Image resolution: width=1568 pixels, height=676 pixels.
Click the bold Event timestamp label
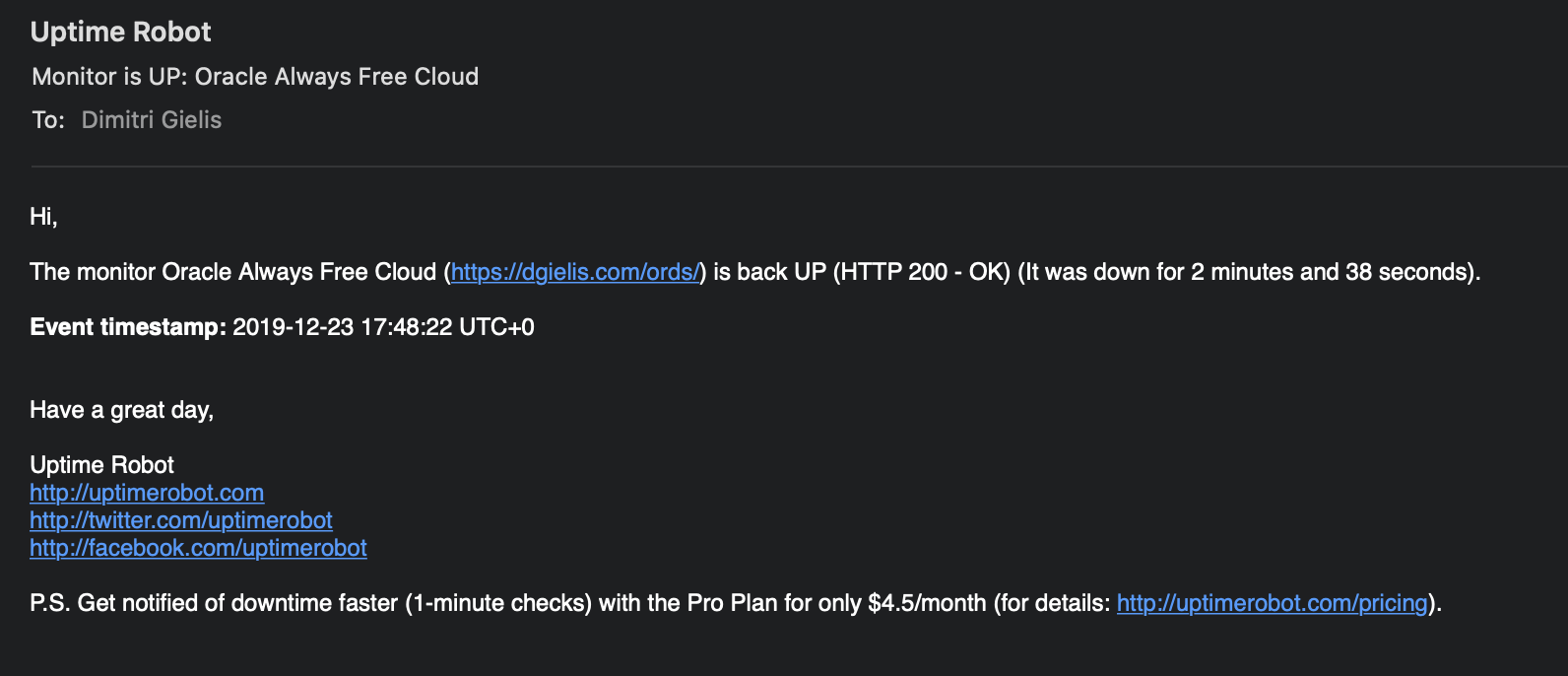128,327
